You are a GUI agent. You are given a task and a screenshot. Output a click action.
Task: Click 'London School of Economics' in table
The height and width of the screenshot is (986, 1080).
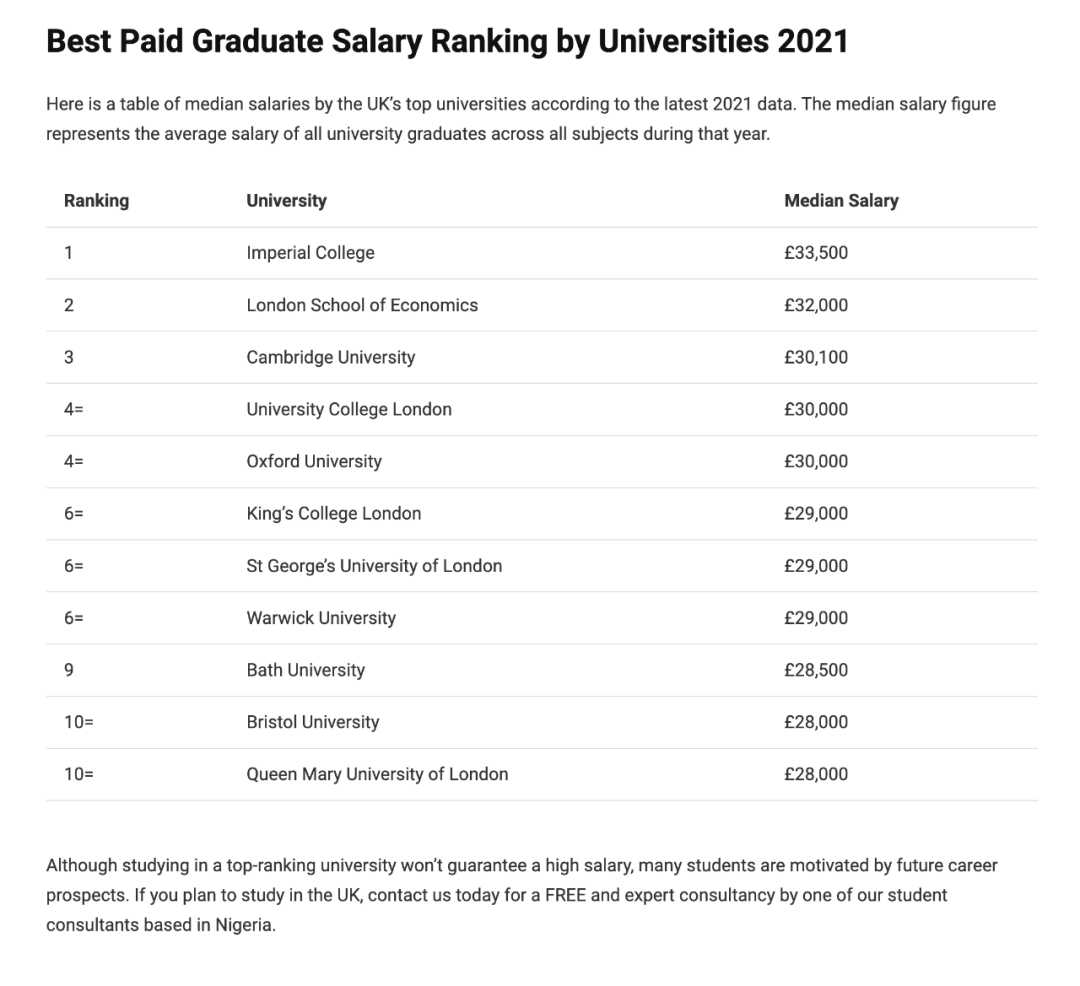pos(362,305)
